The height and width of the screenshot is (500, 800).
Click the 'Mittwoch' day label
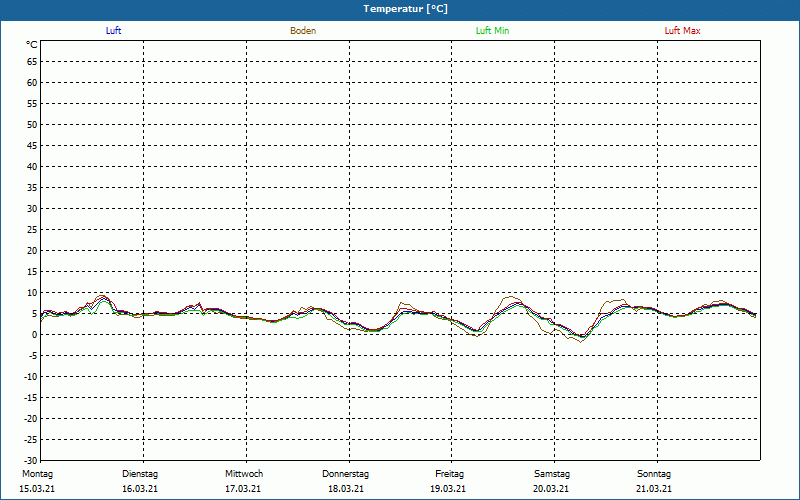point(244,474)
